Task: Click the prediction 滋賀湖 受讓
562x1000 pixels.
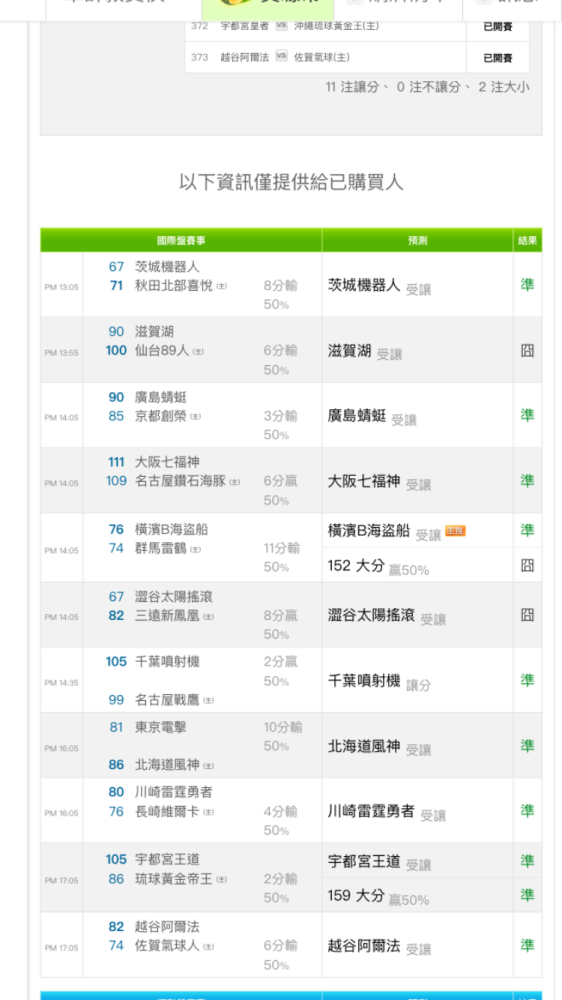Action: coord(365,351)
